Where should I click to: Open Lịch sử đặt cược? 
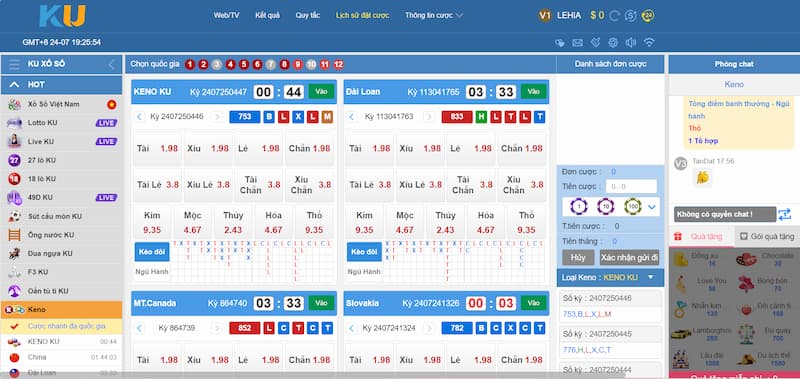tap(362, 15)
